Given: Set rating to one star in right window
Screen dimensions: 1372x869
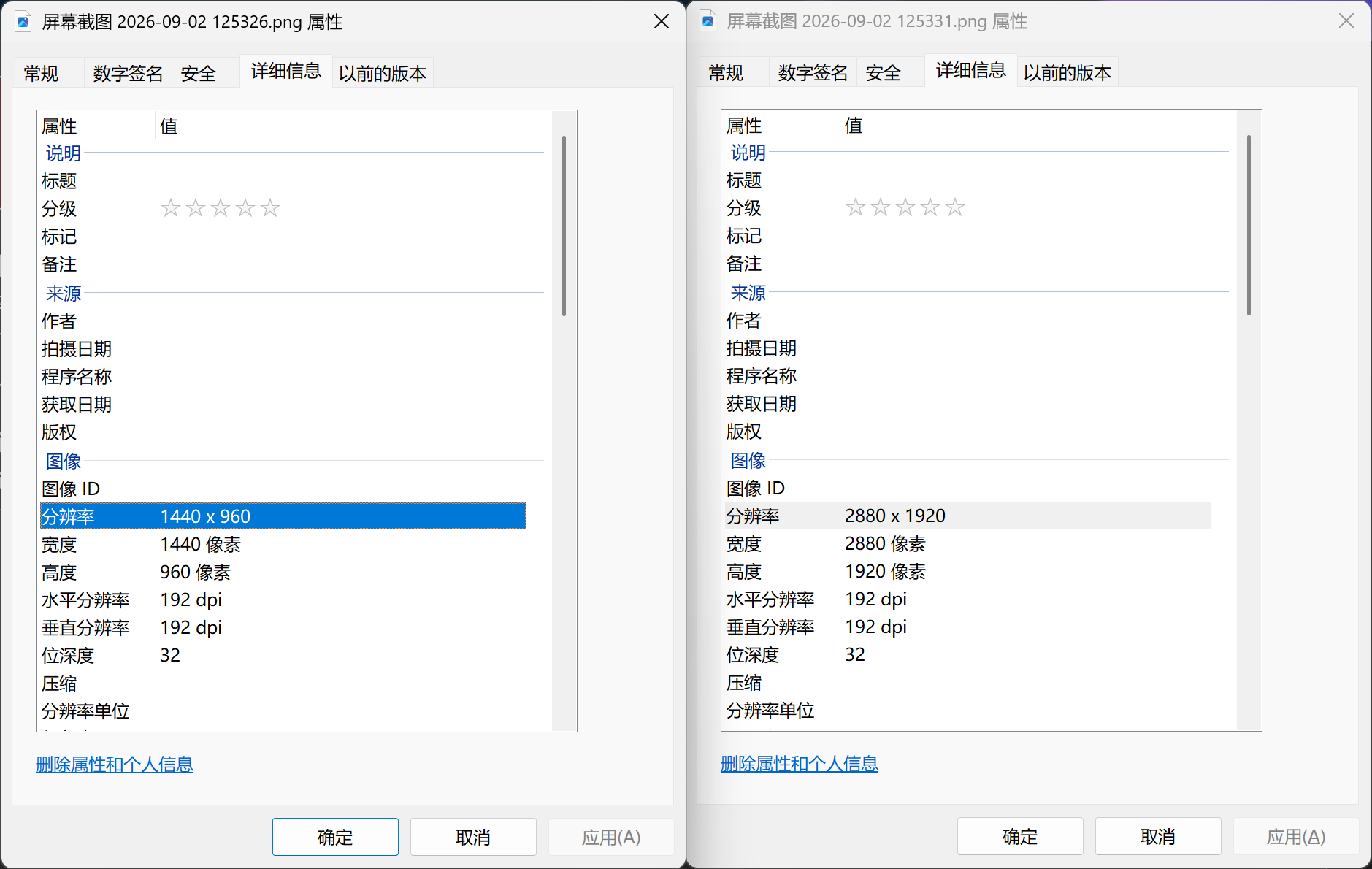Looking at the screenshot, I should click(x=856, y=207).
